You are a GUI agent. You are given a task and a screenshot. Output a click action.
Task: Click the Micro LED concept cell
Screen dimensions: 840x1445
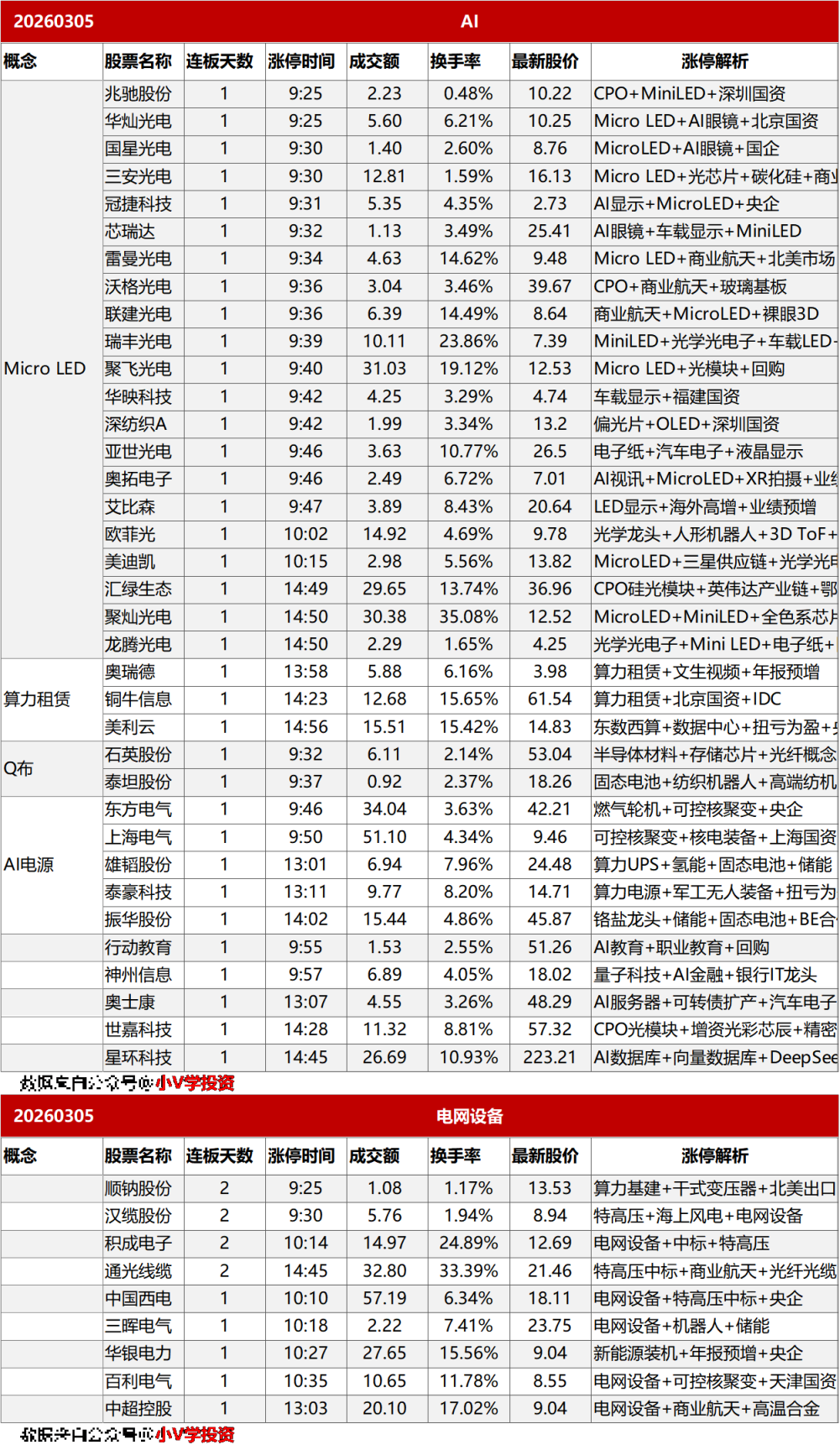tap(45, 369)
